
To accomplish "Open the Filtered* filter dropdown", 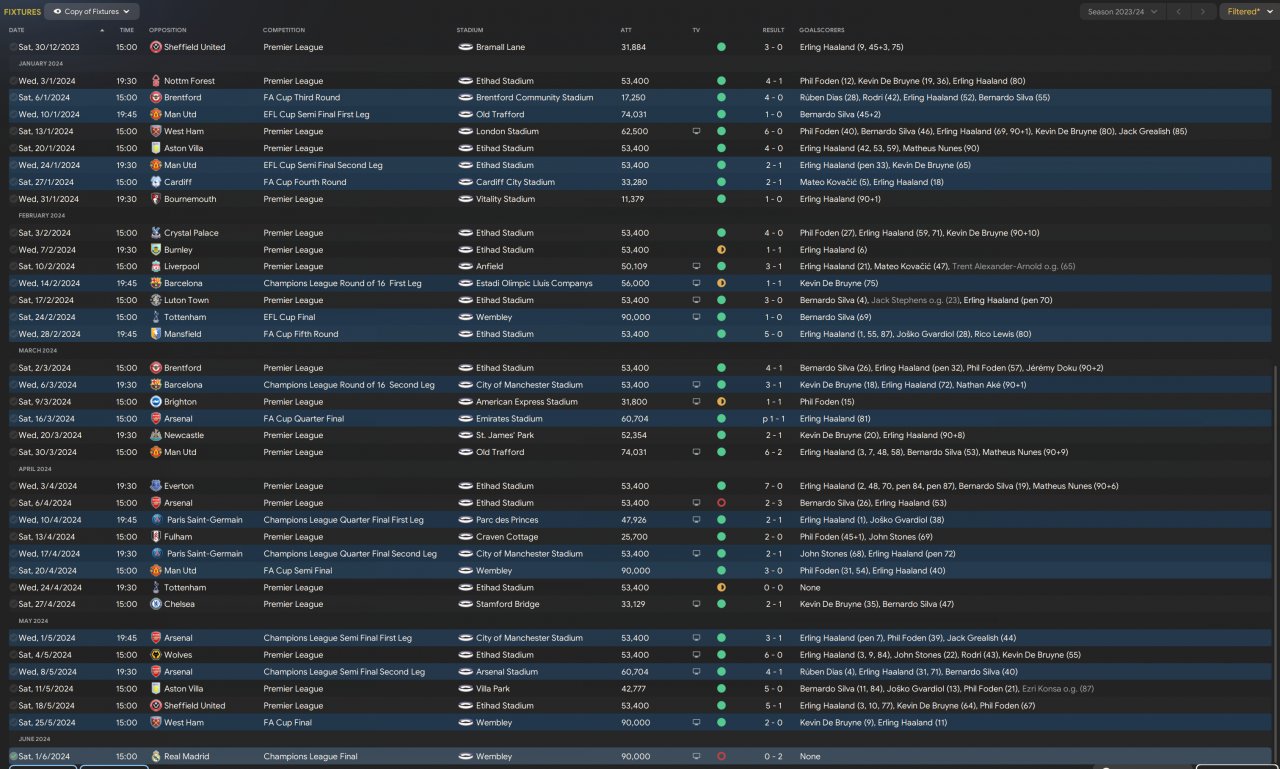I will 1249,12.
